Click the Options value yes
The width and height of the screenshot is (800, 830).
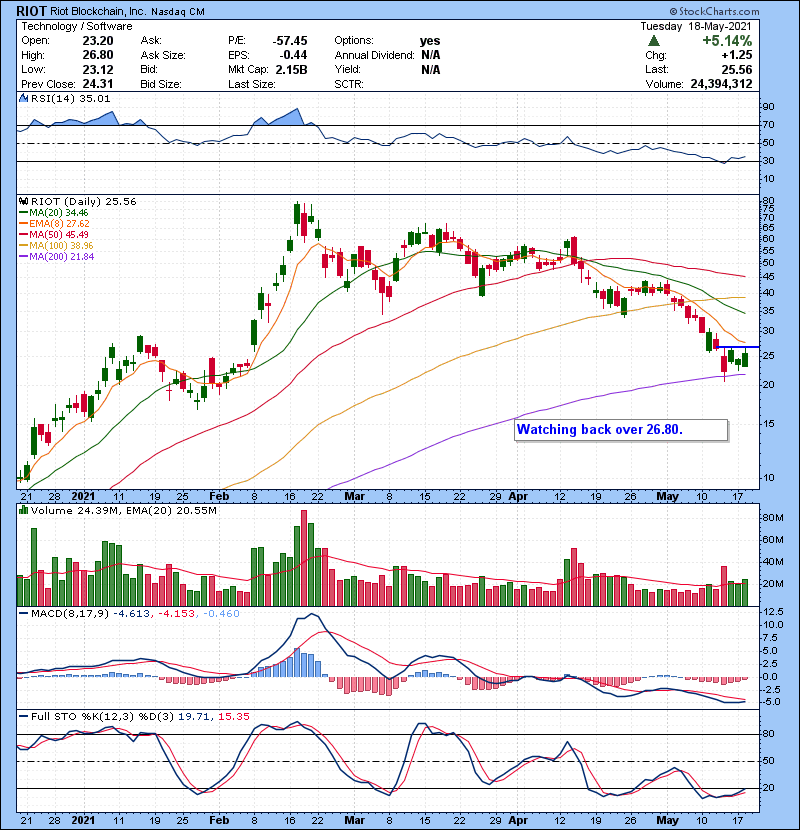430,41
